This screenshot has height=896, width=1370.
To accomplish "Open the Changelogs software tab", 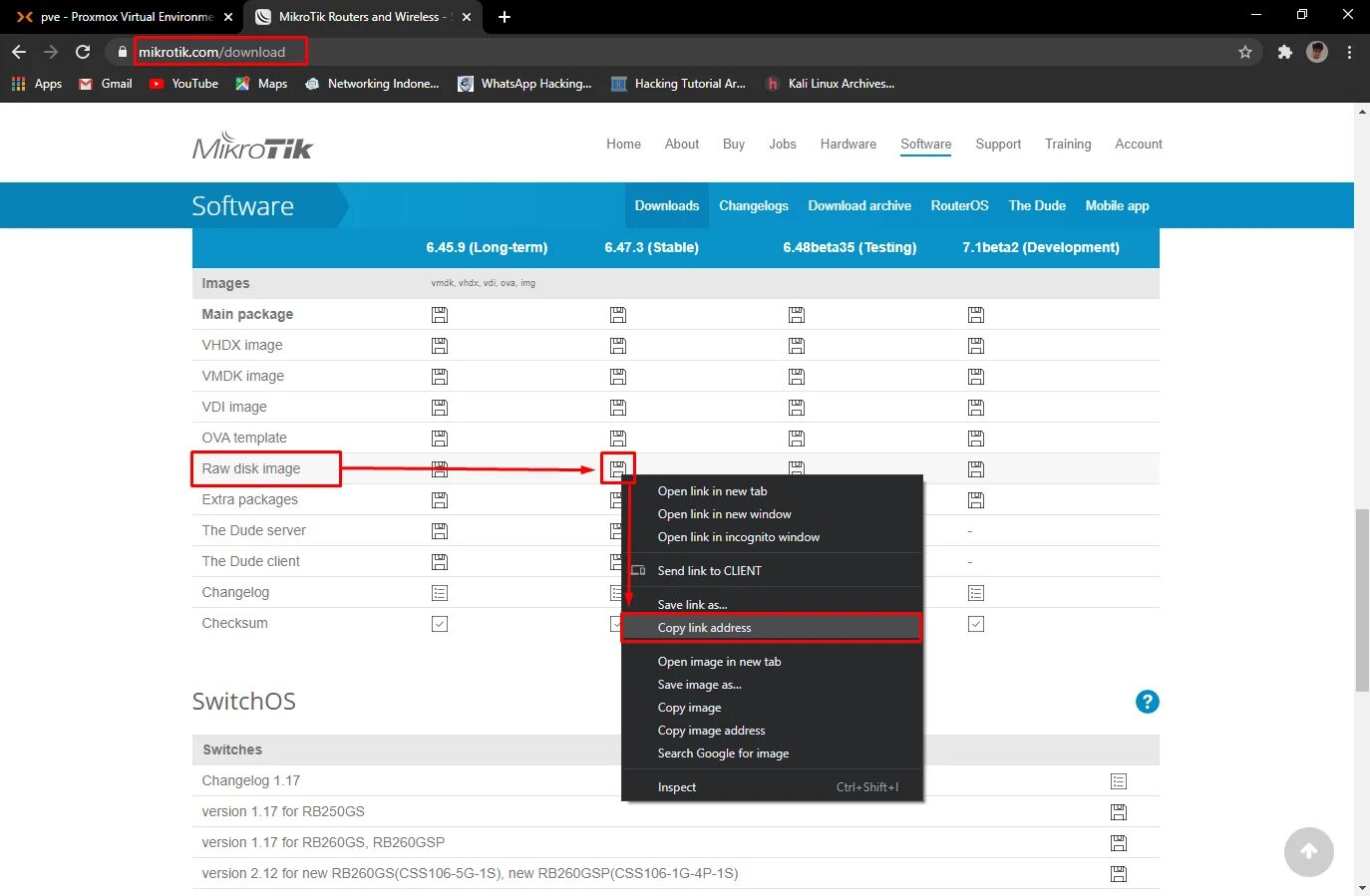I will [754, 206].
